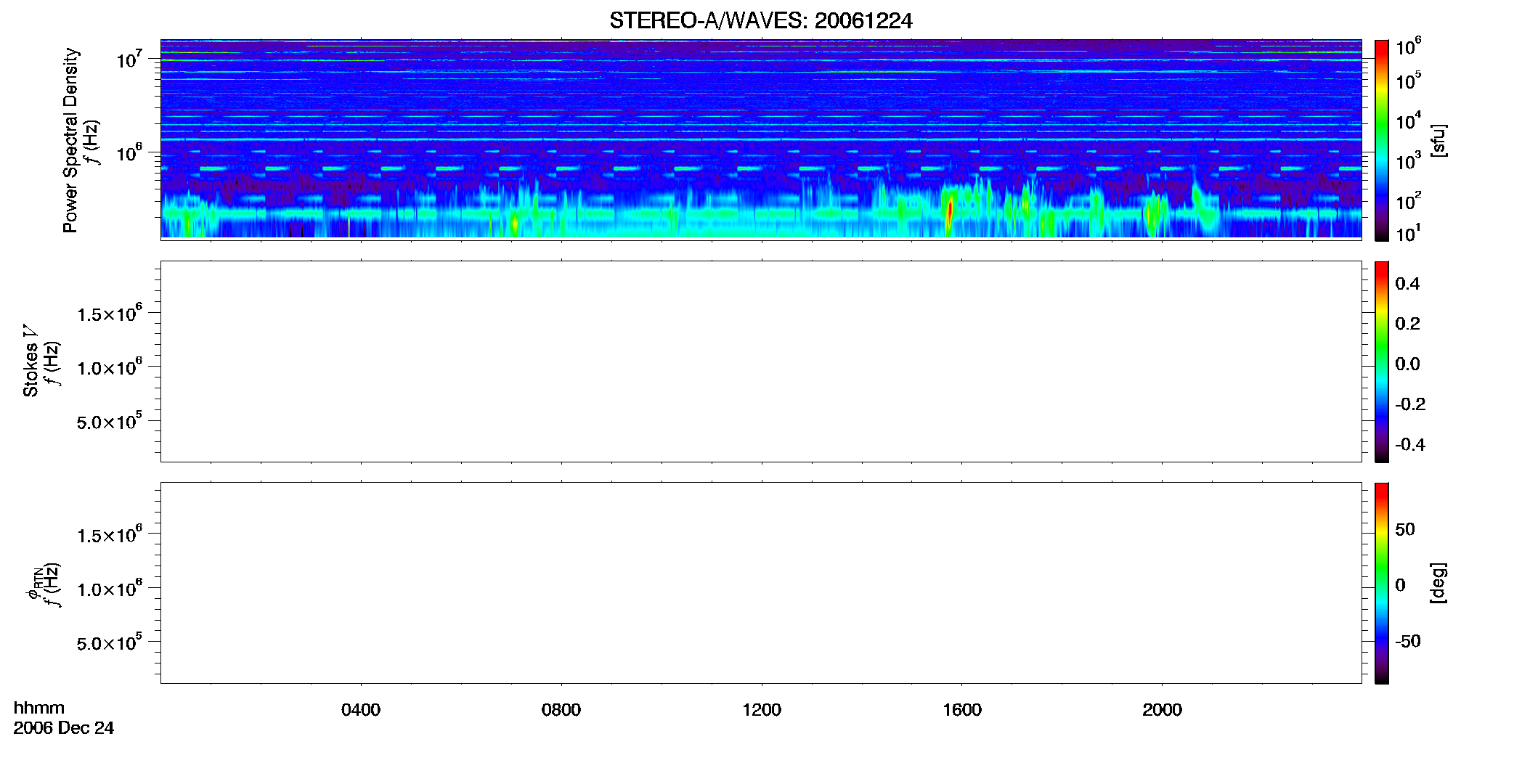Click the empty Stokes V plot panel
The height and width of the screenshot is (784, 1522).
[x=761, y=362]
